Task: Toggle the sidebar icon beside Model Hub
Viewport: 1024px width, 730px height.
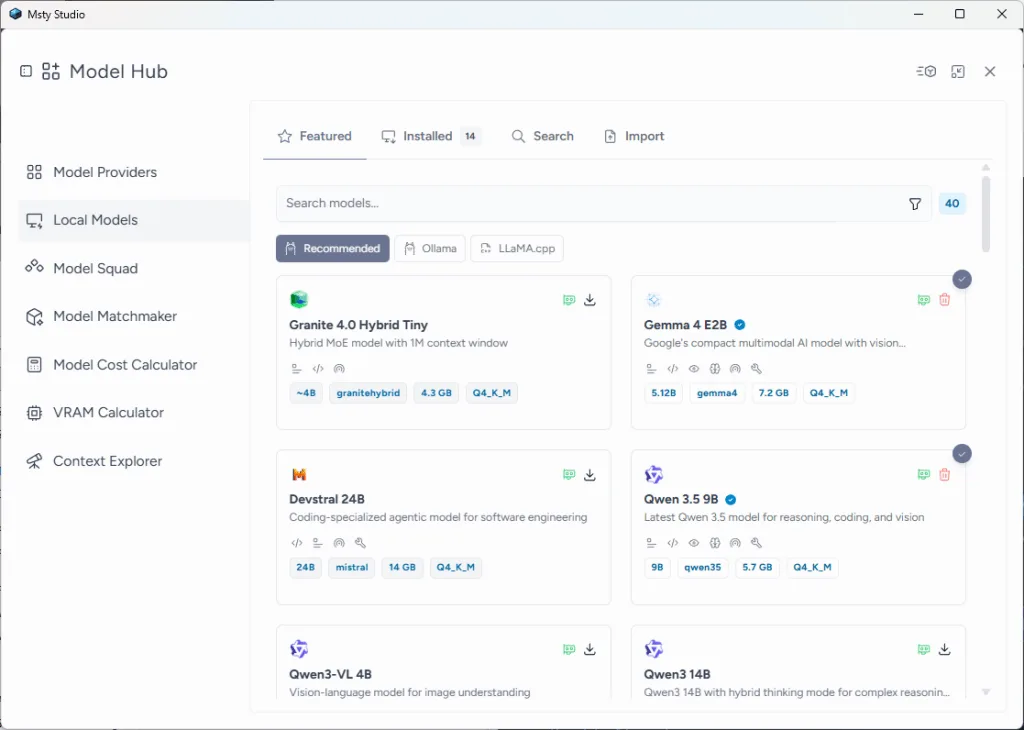Action: (x=26, y=71)
